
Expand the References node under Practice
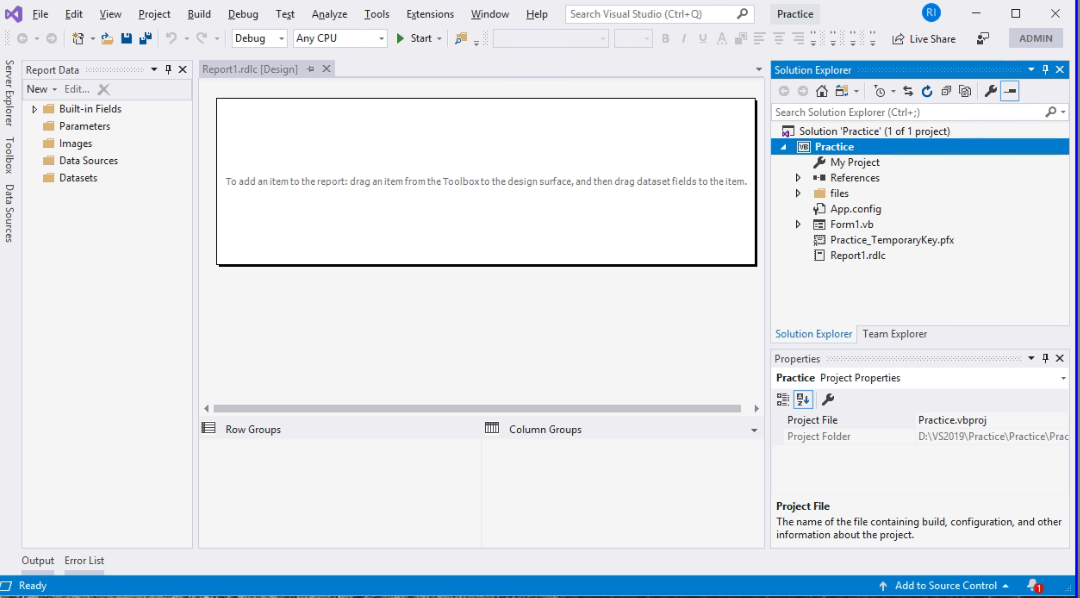point(798,177)
